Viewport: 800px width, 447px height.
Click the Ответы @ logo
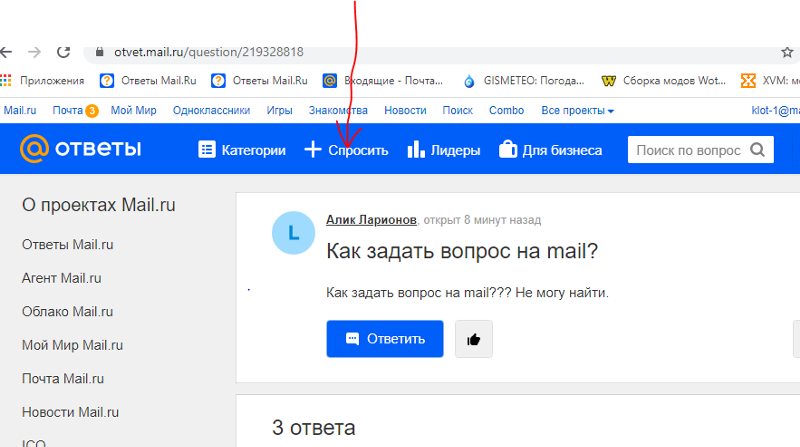(80, 148)
